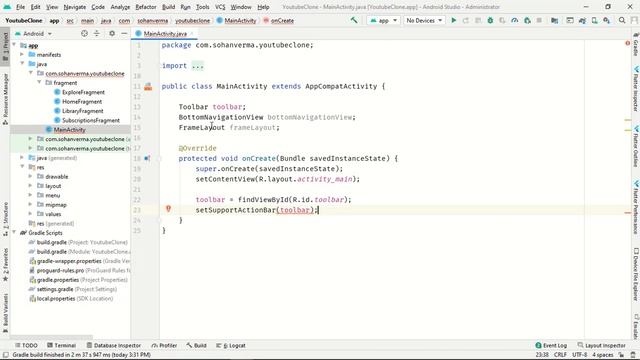Open the No Devices selector dropdown
Viewport: 640px width, 360px height.
click(x=424, y=20)
